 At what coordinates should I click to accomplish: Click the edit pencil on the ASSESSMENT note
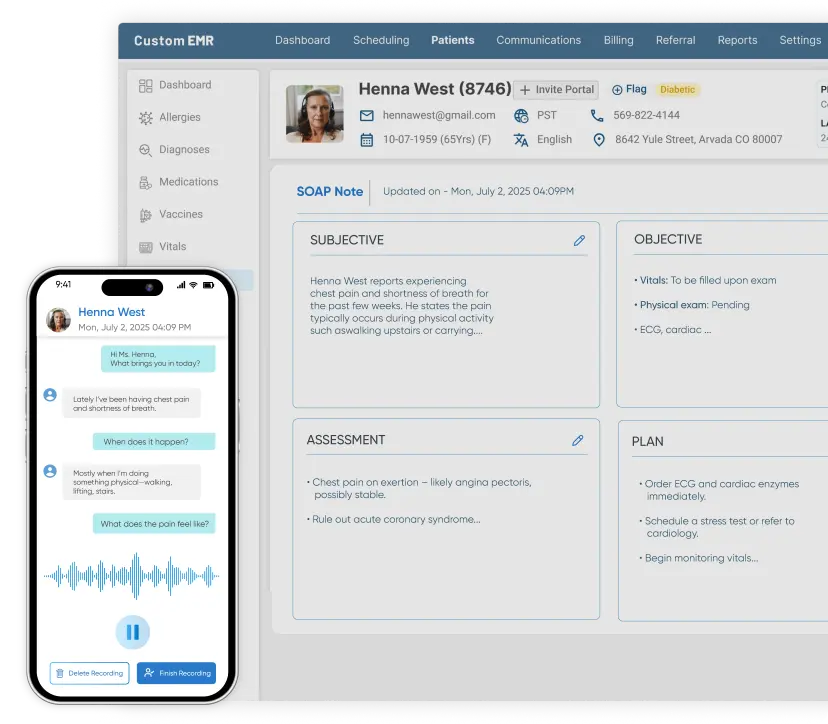tap(578, 440)
